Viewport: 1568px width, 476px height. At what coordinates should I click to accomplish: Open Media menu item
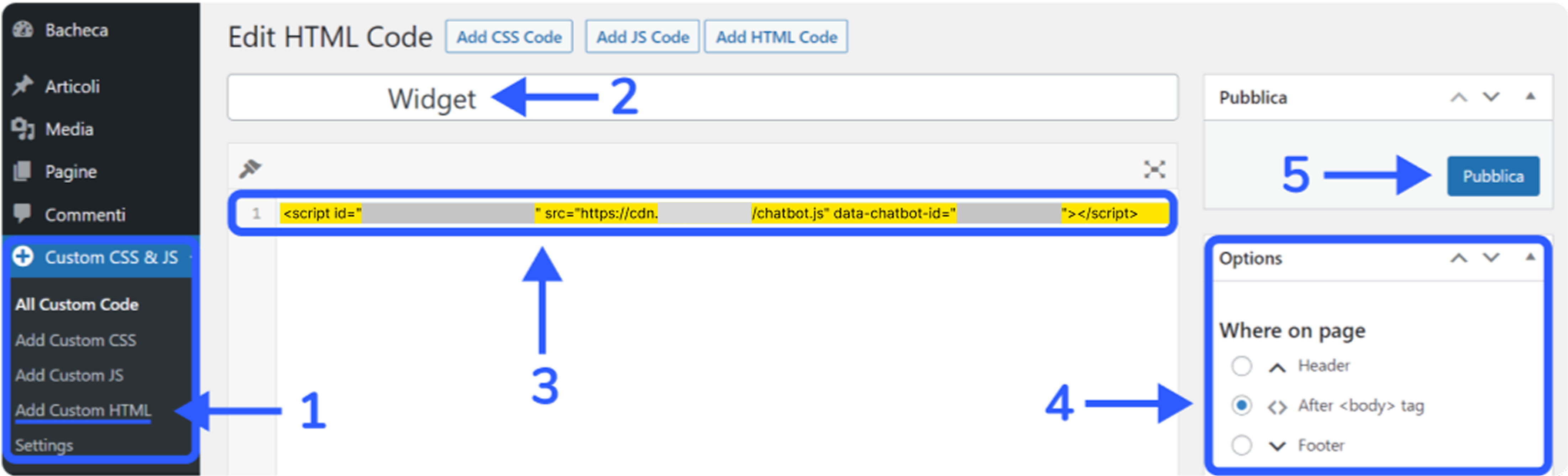pyautogui.click(x=69, y=129)
